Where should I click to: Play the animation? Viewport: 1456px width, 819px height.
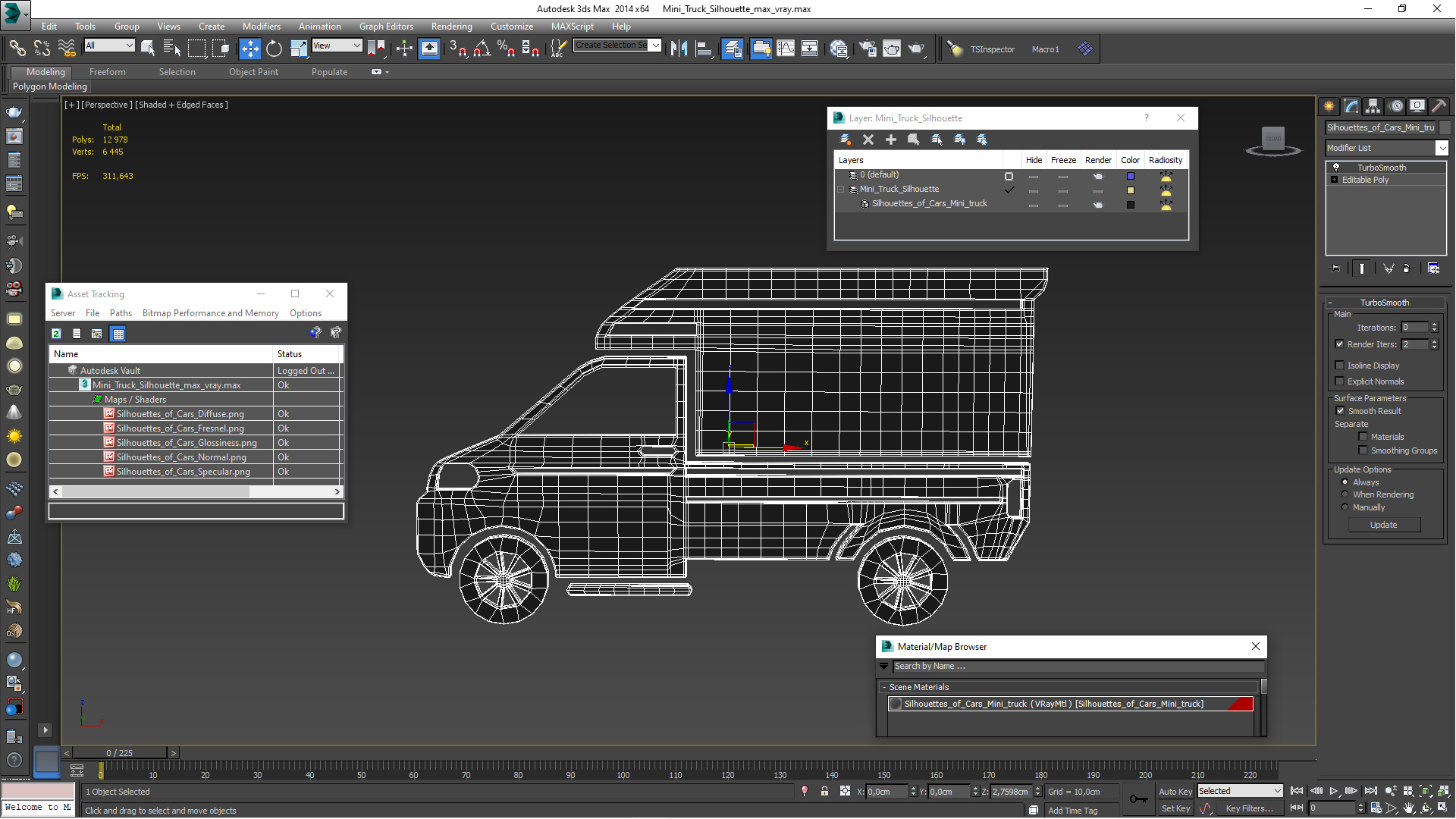(x=1334, y=791)
